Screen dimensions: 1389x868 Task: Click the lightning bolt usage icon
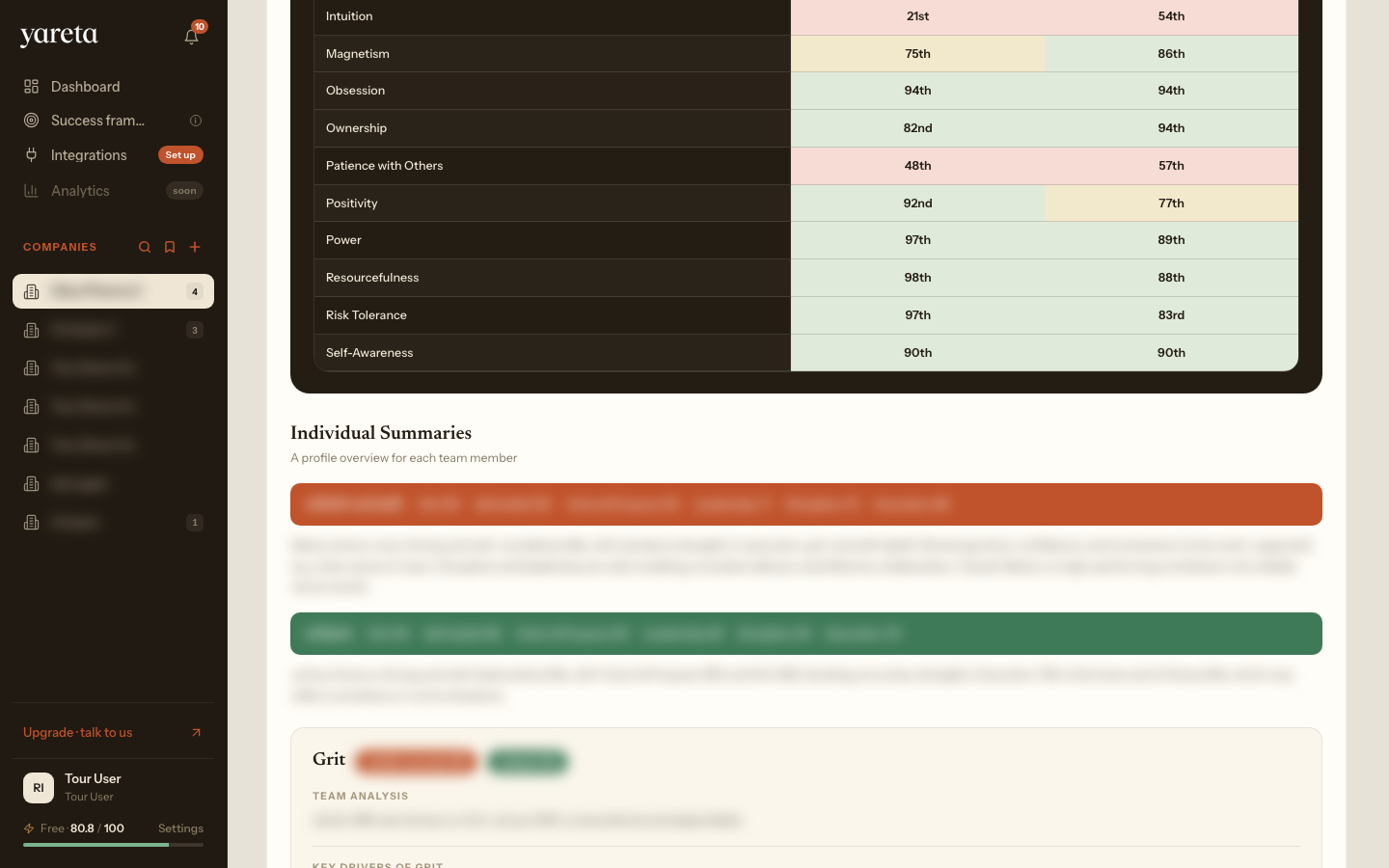coord(29,828)
